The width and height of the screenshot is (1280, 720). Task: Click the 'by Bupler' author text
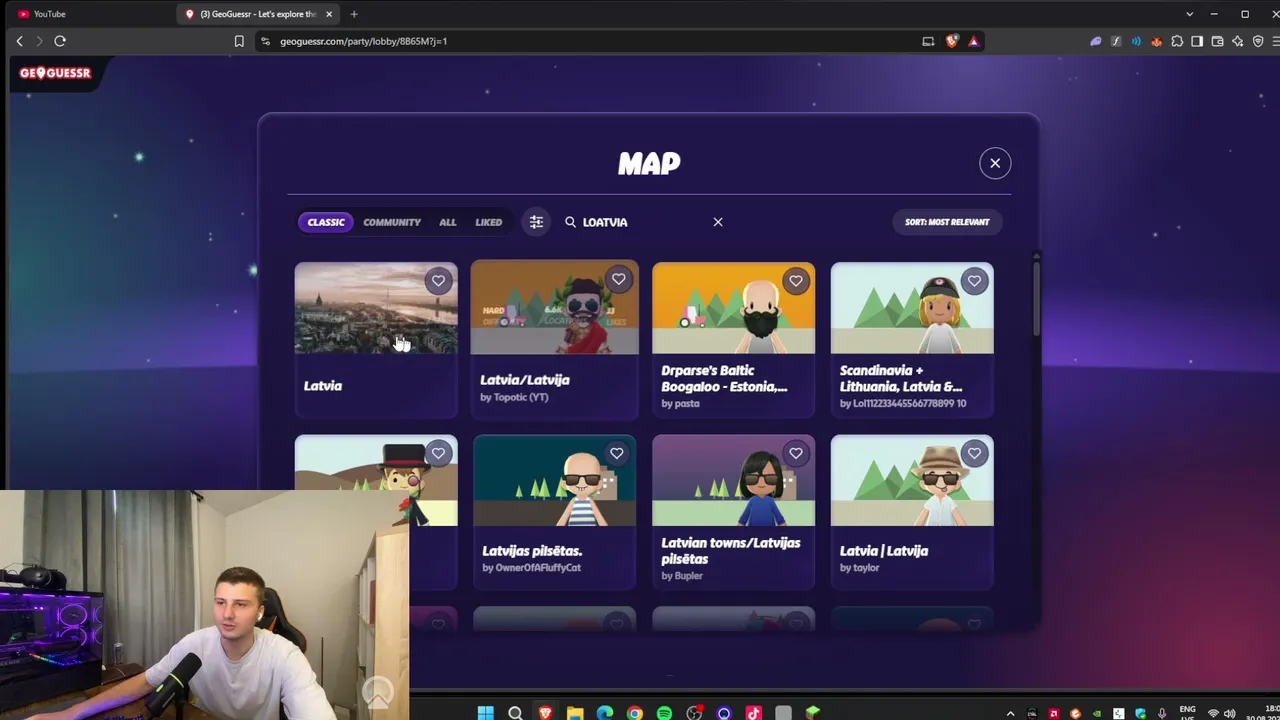pos(682,576)
